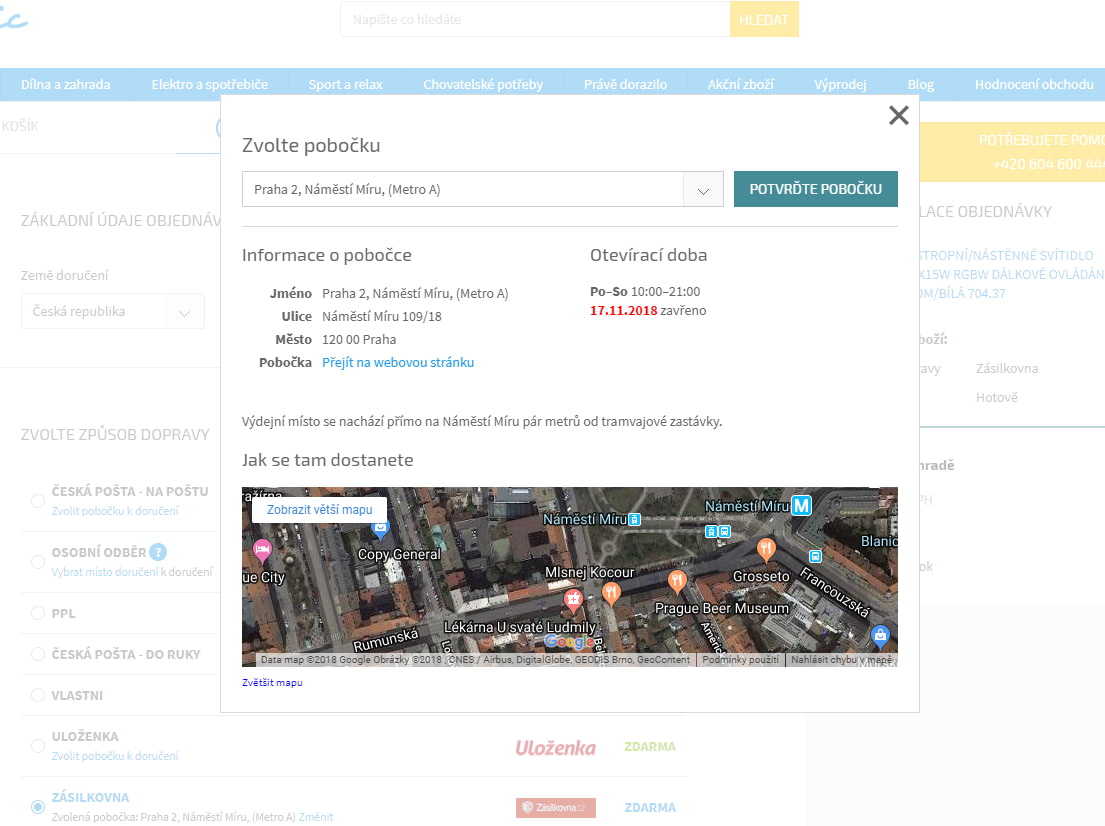Select Osobní odběr delivery option
1105x826 pixels.
click(x=38, y=562)
